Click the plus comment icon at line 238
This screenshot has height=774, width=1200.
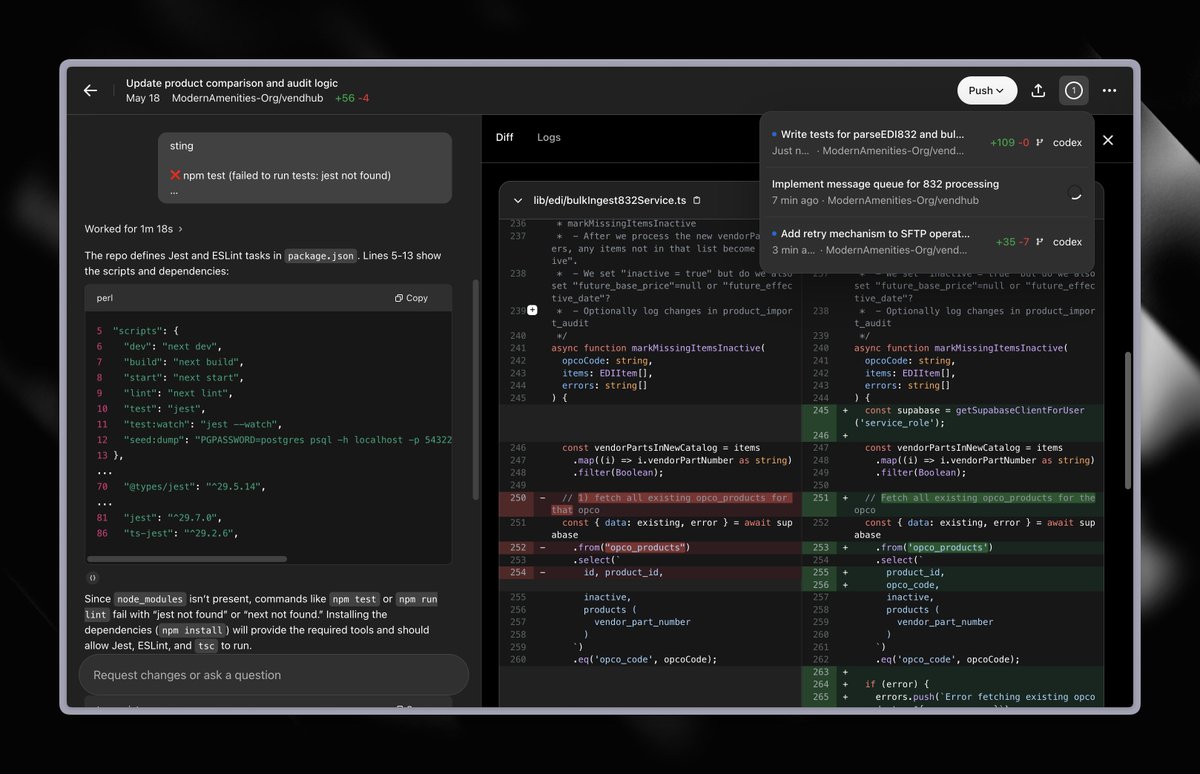pyautogui.click(x=532, y=311)
